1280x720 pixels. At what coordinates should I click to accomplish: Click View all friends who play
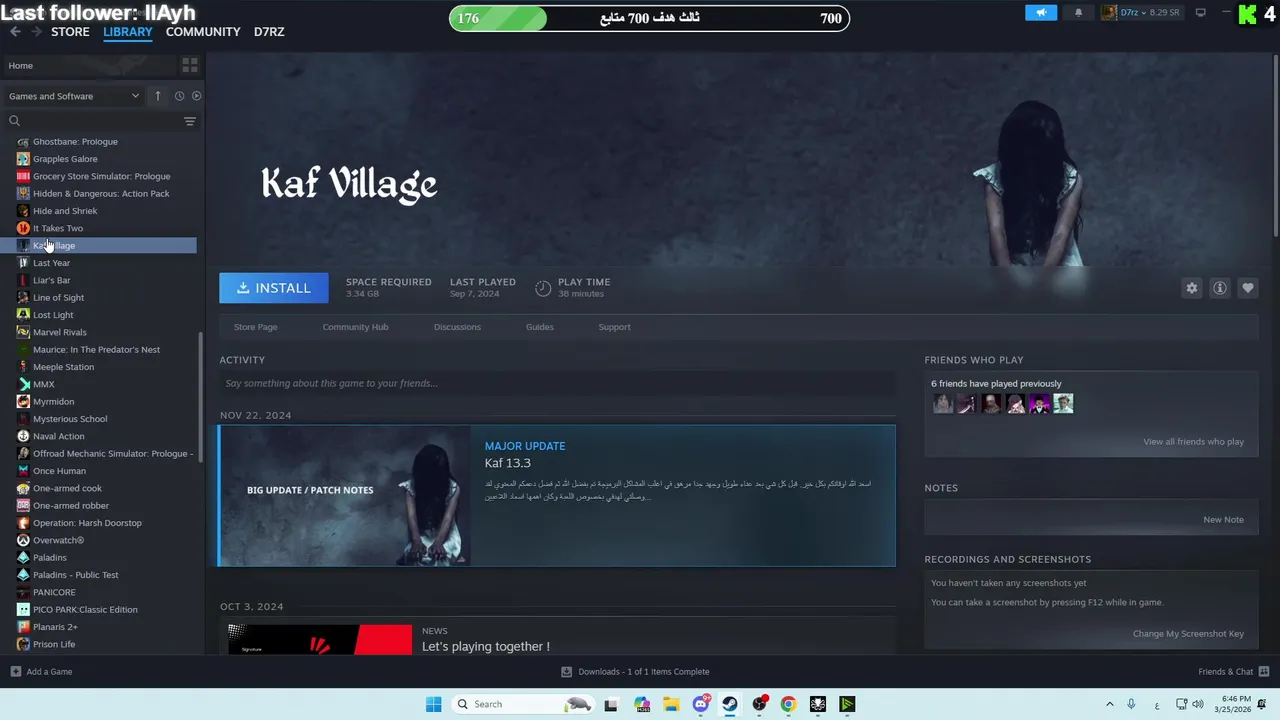pos(1193,442)
